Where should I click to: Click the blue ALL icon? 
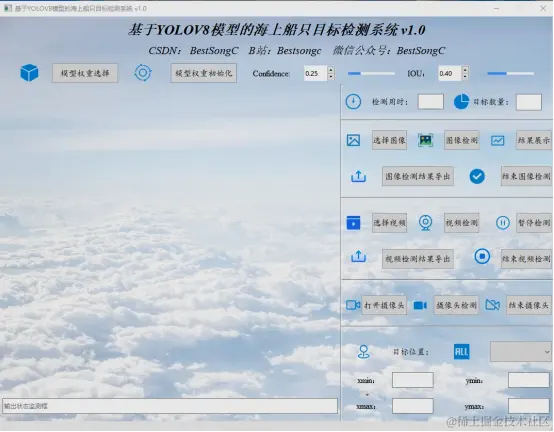click(x=461, y=352)
